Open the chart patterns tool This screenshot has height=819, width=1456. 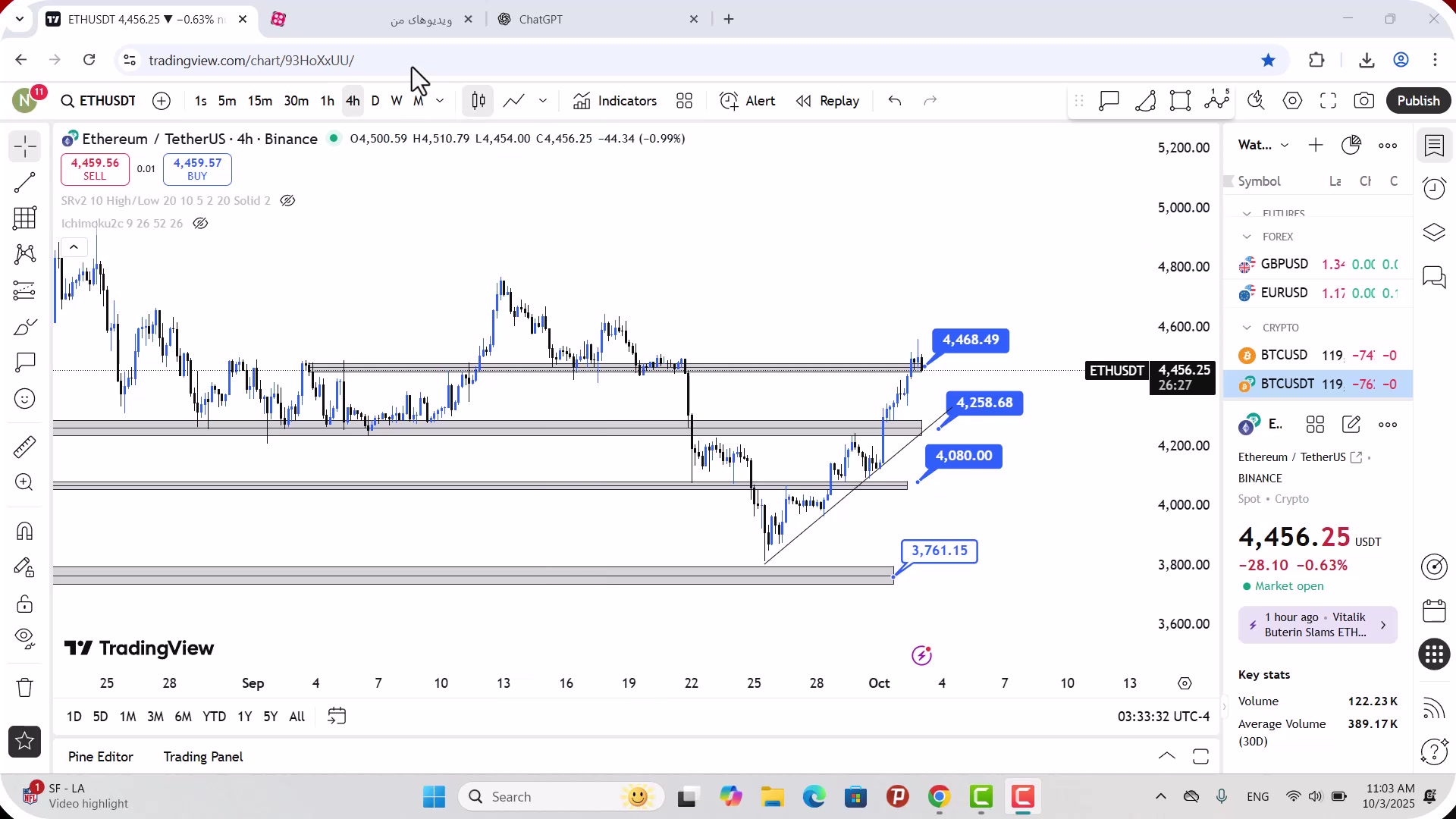tap(24, 254)
